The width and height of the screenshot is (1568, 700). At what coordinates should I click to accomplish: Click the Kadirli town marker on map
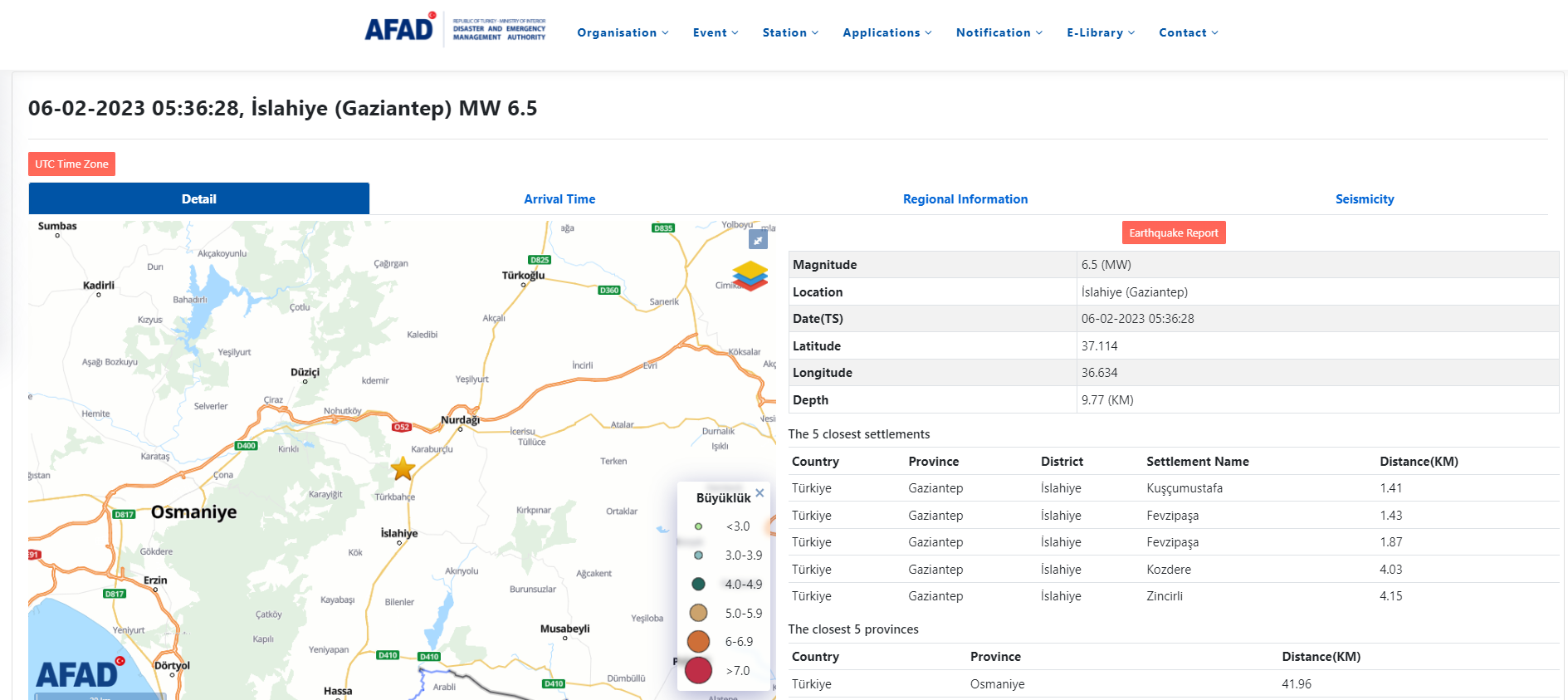pos(99,295)
